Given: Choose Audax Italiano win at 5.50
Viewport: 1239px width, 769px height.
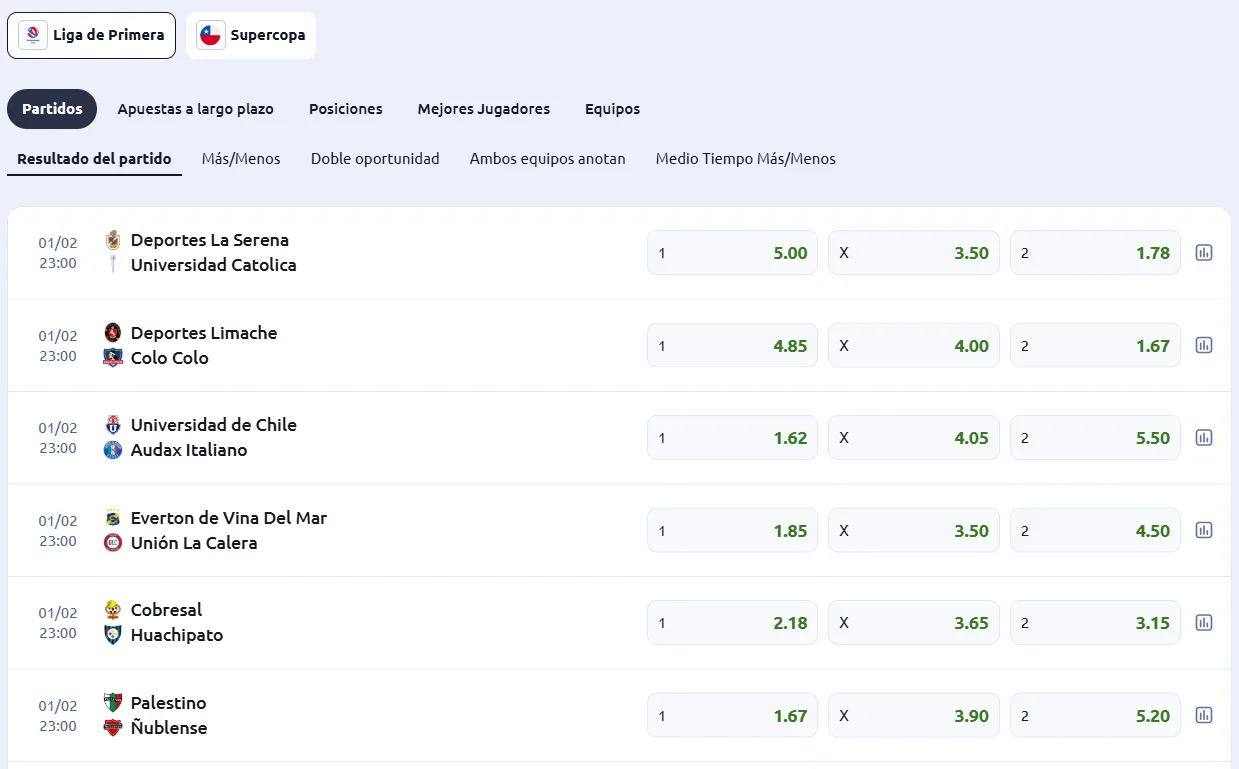Looking at the screenshot, I should click(x=1095, y=438).
